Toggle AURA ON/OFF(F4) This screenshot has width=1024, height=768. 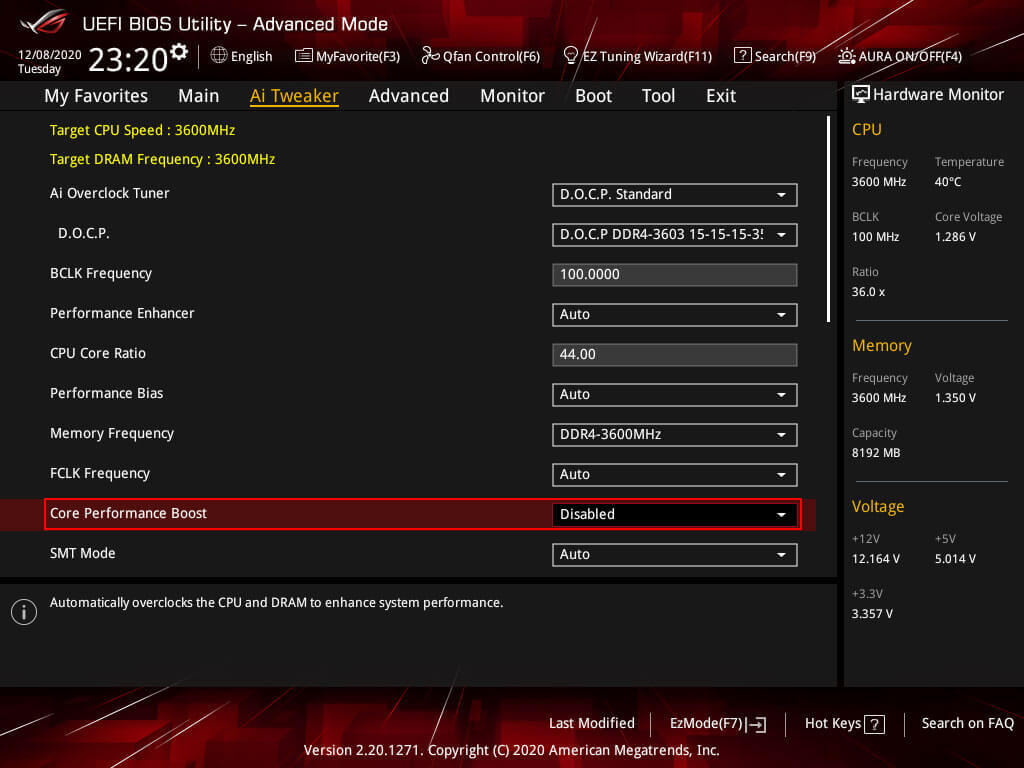pos(900,56)
